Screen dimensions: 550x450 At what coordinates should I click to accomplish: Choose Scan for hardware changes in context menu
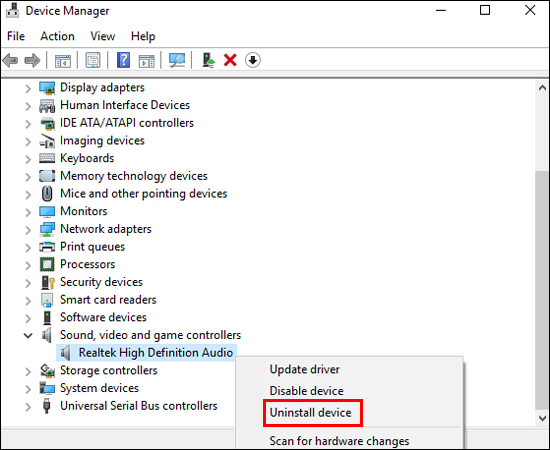339,441
